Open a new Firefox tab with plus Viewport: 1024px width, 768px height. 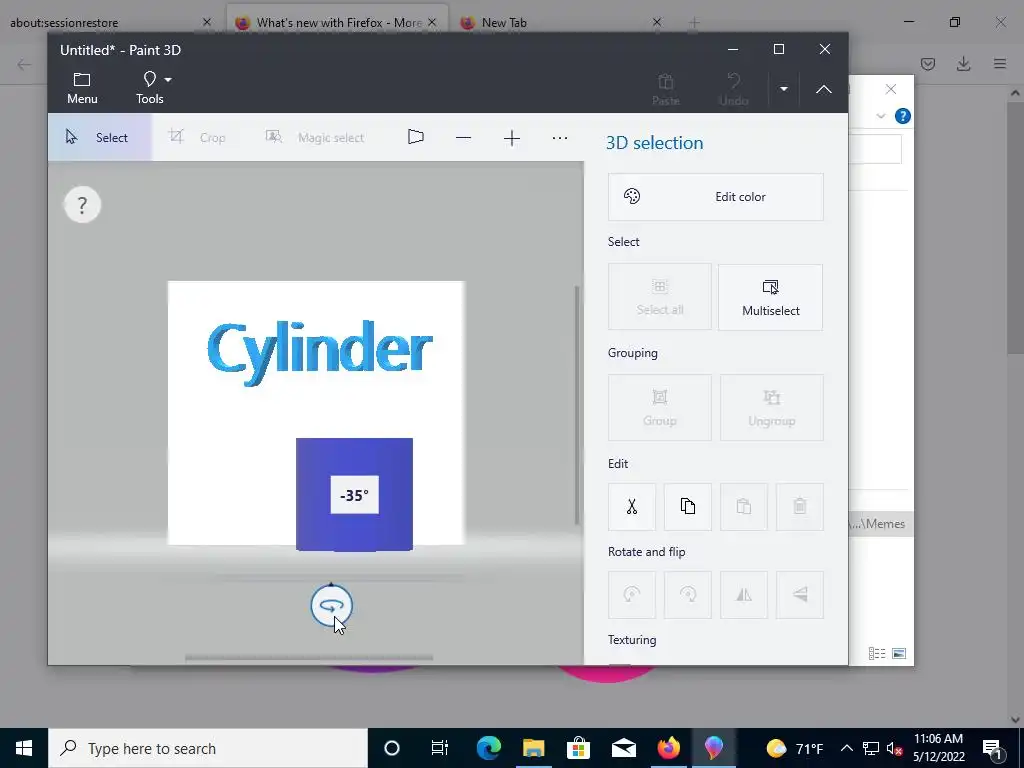(x=694, y=23)
